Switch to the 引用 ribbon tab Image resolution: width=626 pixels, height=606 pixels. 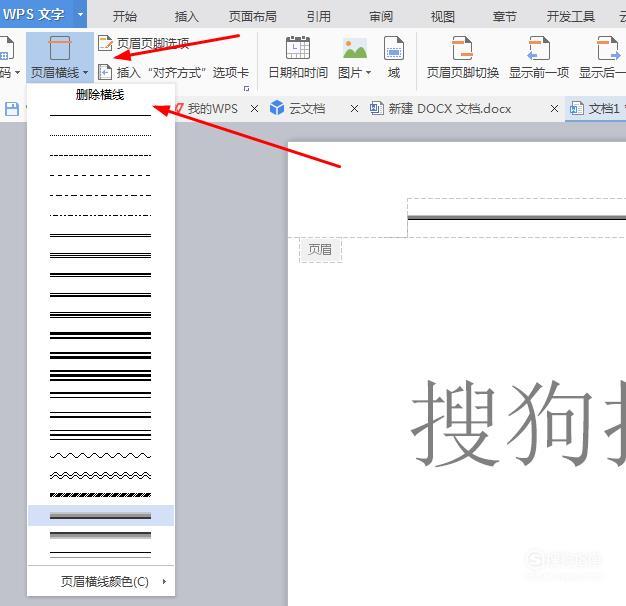tap(319, 16)
